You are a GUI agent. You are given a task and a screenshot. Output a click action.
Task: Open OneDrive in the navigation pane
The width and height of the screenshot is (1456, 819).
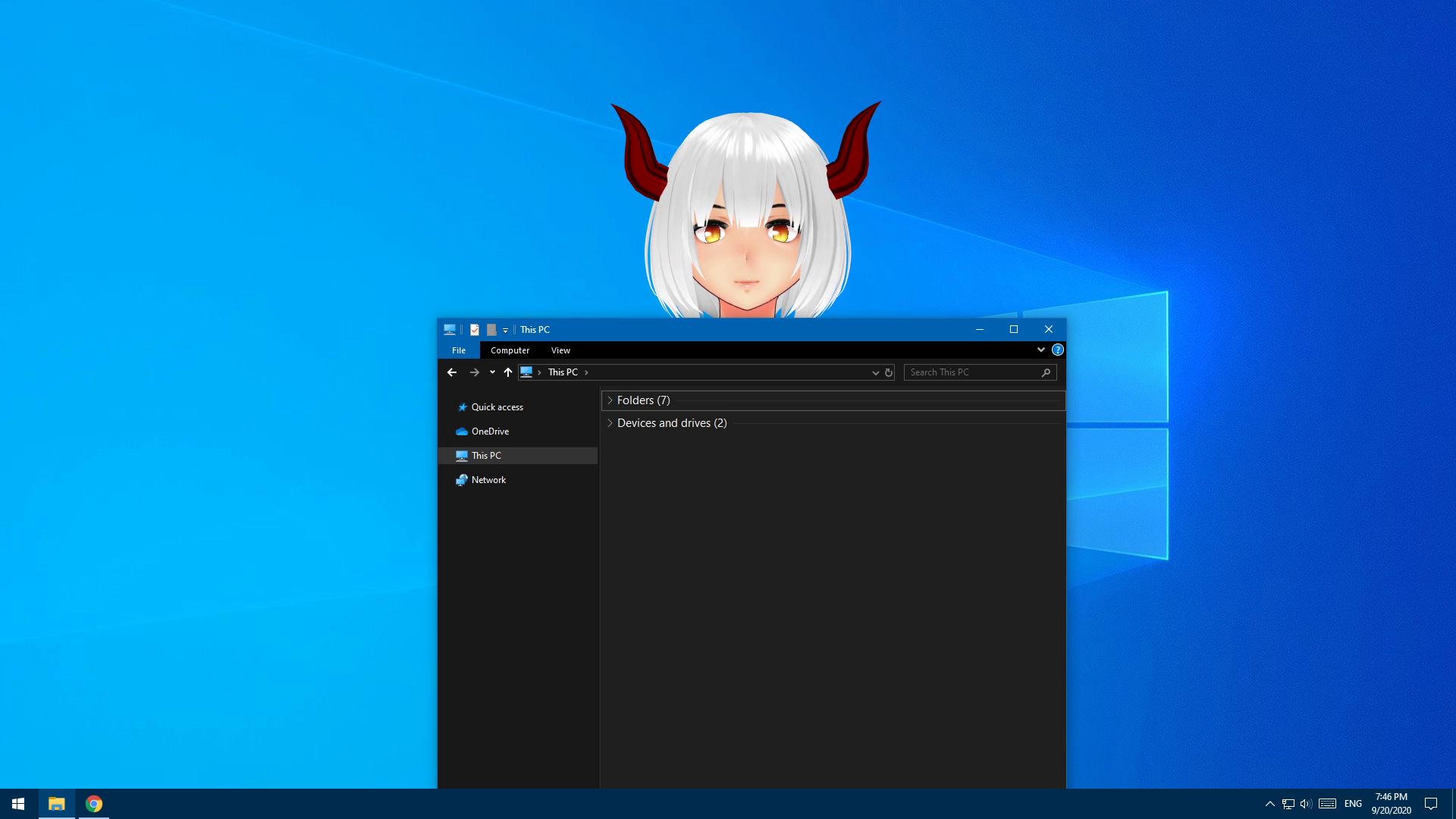click(490, 431)
